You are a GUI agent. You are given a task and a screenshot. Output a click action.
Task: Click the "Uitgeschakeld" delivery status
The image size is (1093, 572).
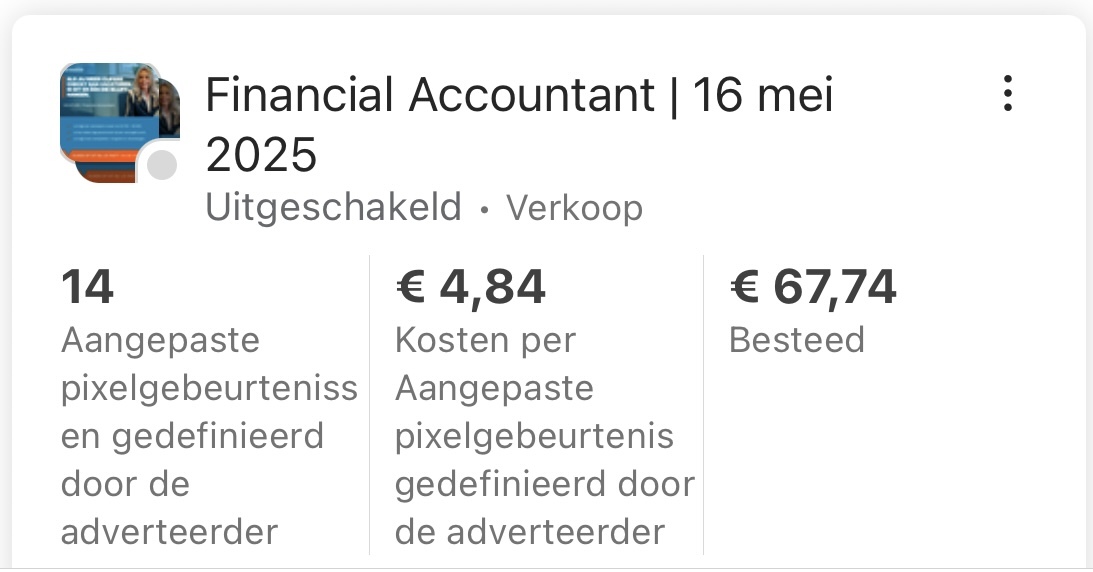pos(333,208)
